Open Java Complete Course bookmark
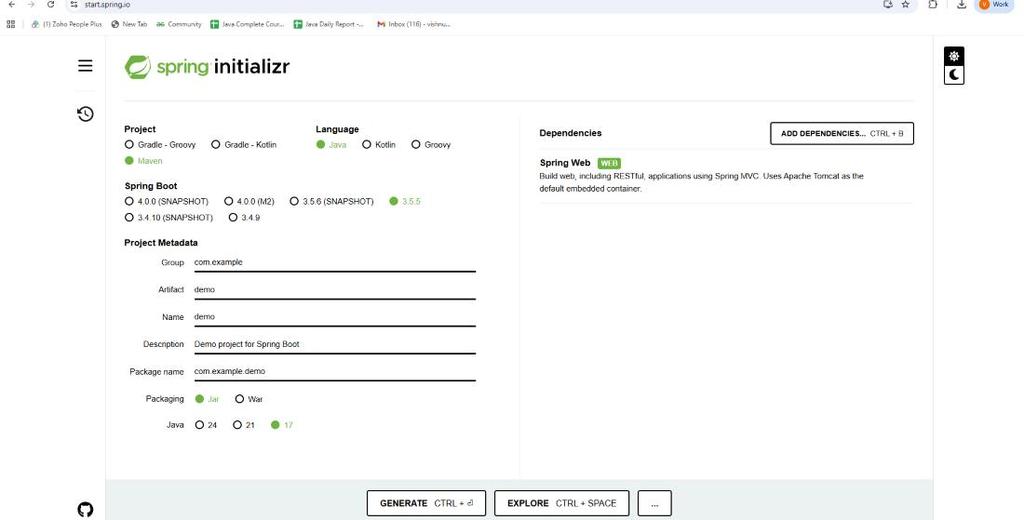The height and width of the screenshot is (520, 1024). pyautogui.click(x=247, y=24)
